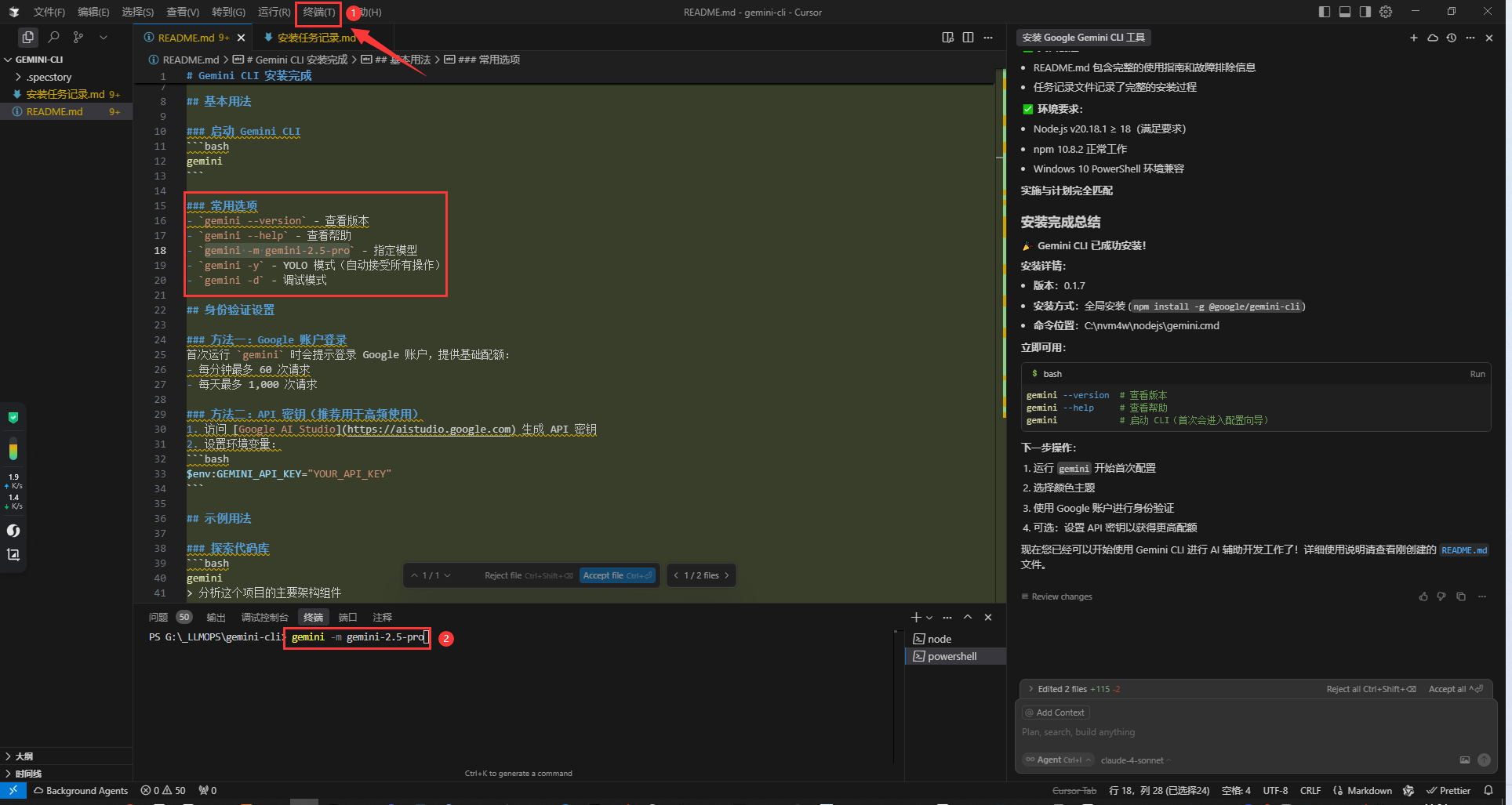This screenshot has height=805, width=1512.
Task: Accept all edited changes
Action: 1456,689
